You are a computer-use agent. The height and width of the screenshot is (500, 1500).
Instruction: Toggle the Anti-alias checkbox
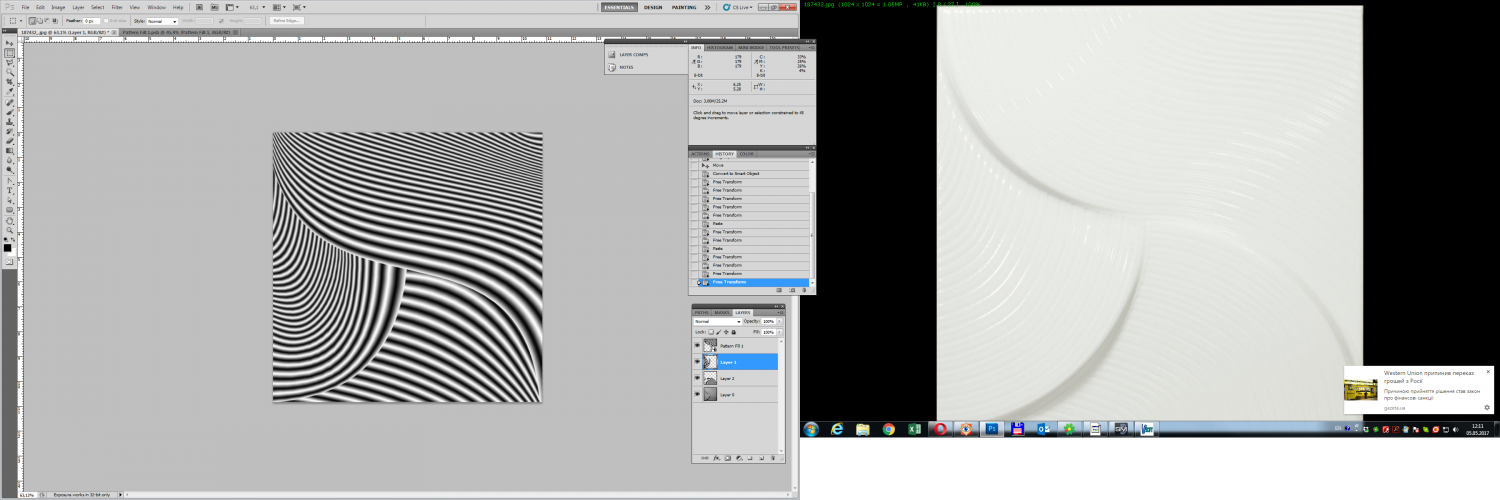tap(106, 20)
